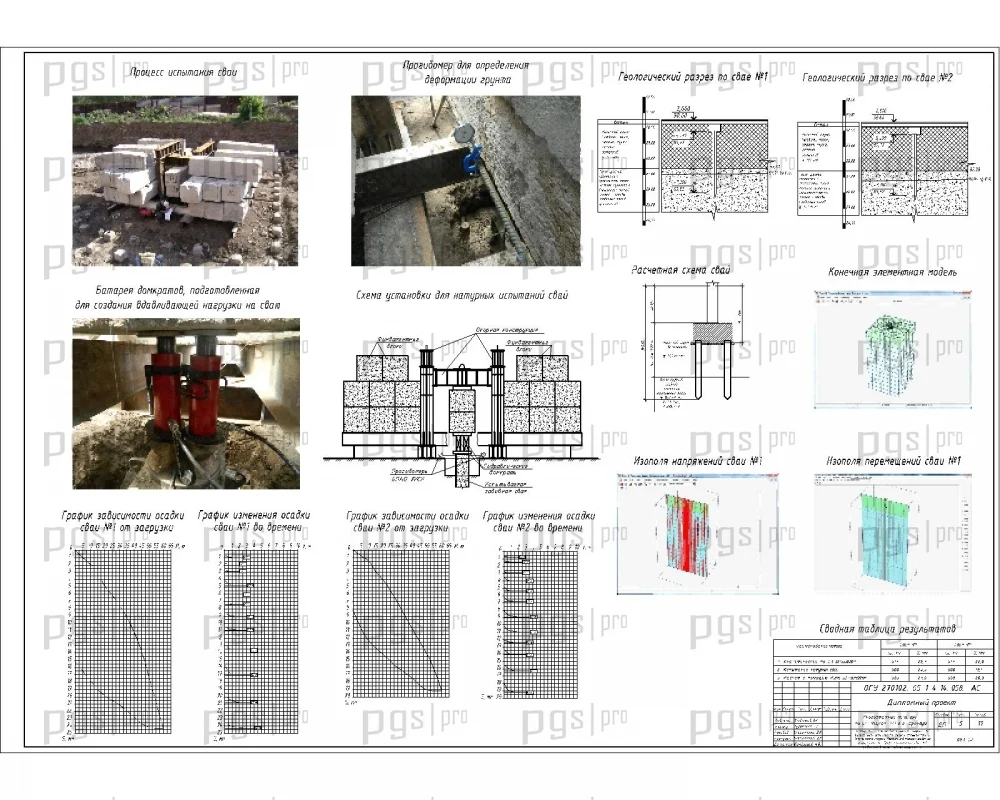Click the 'ОГУ 270102' drawing code cell
The width and height of the screenshot is (1000, 800).
click(922, 688)
